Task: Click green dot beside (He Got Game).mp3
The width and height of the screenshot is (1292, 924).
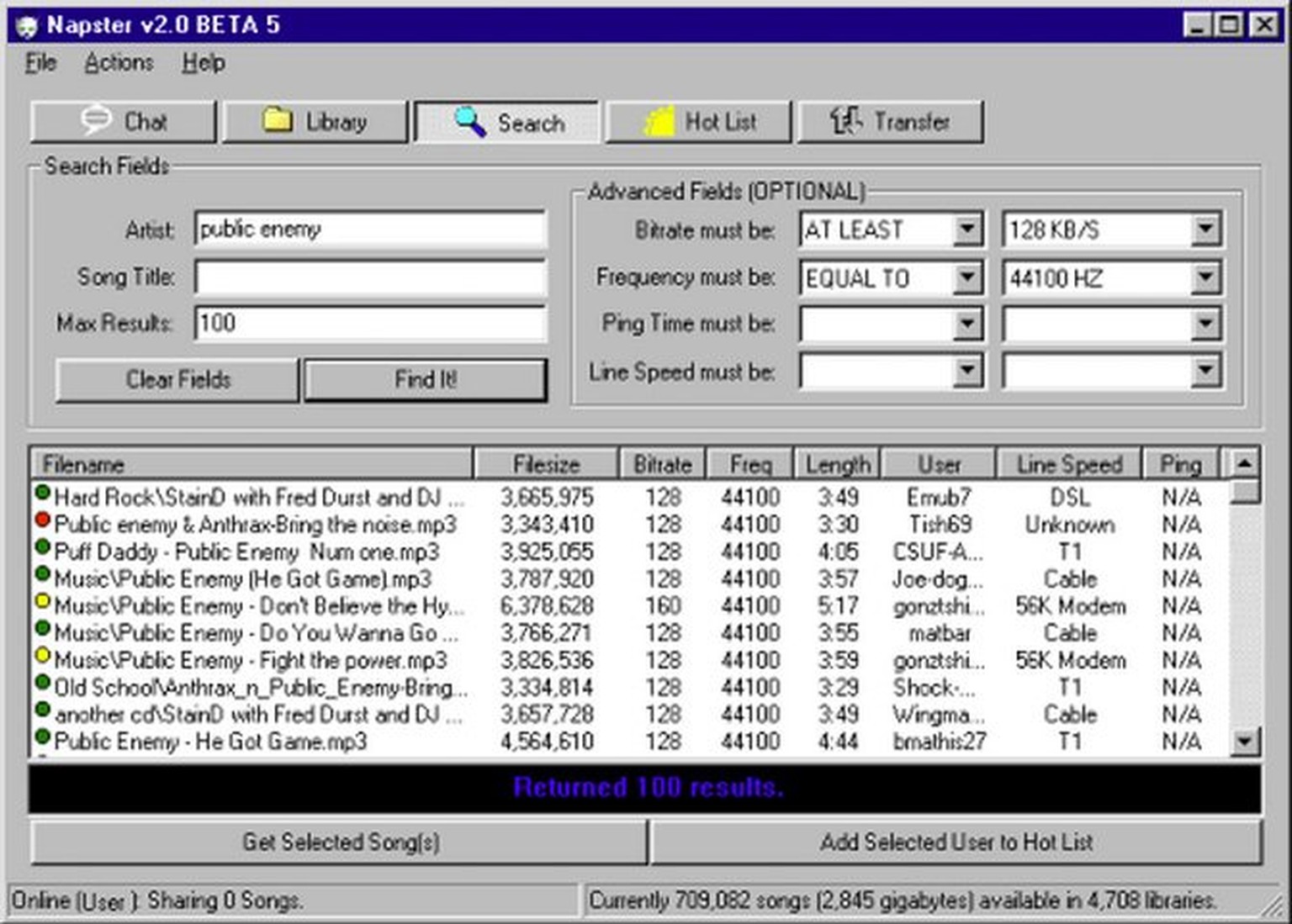Action: pos(42,574)
